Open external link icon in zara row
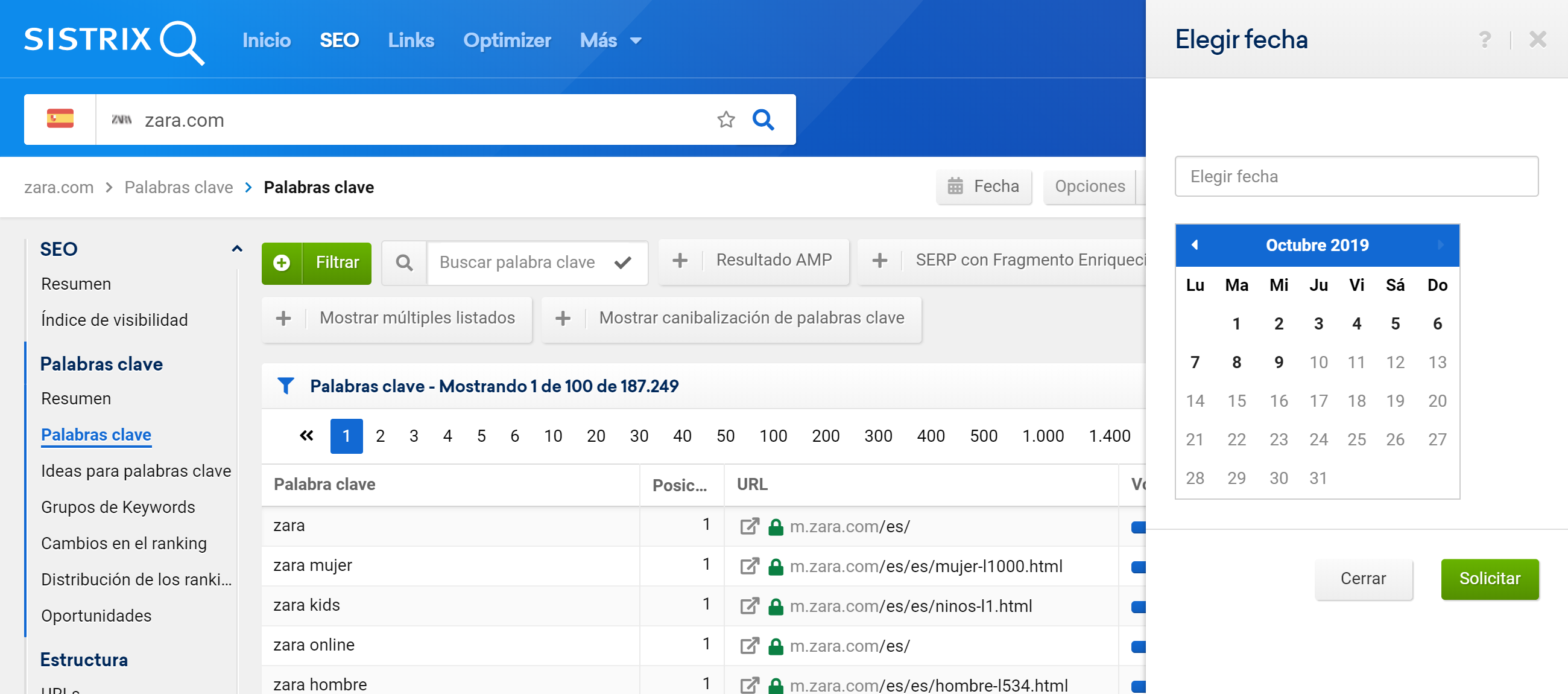The width and height of the screenshot is (1568, 694). pos(749,526)
